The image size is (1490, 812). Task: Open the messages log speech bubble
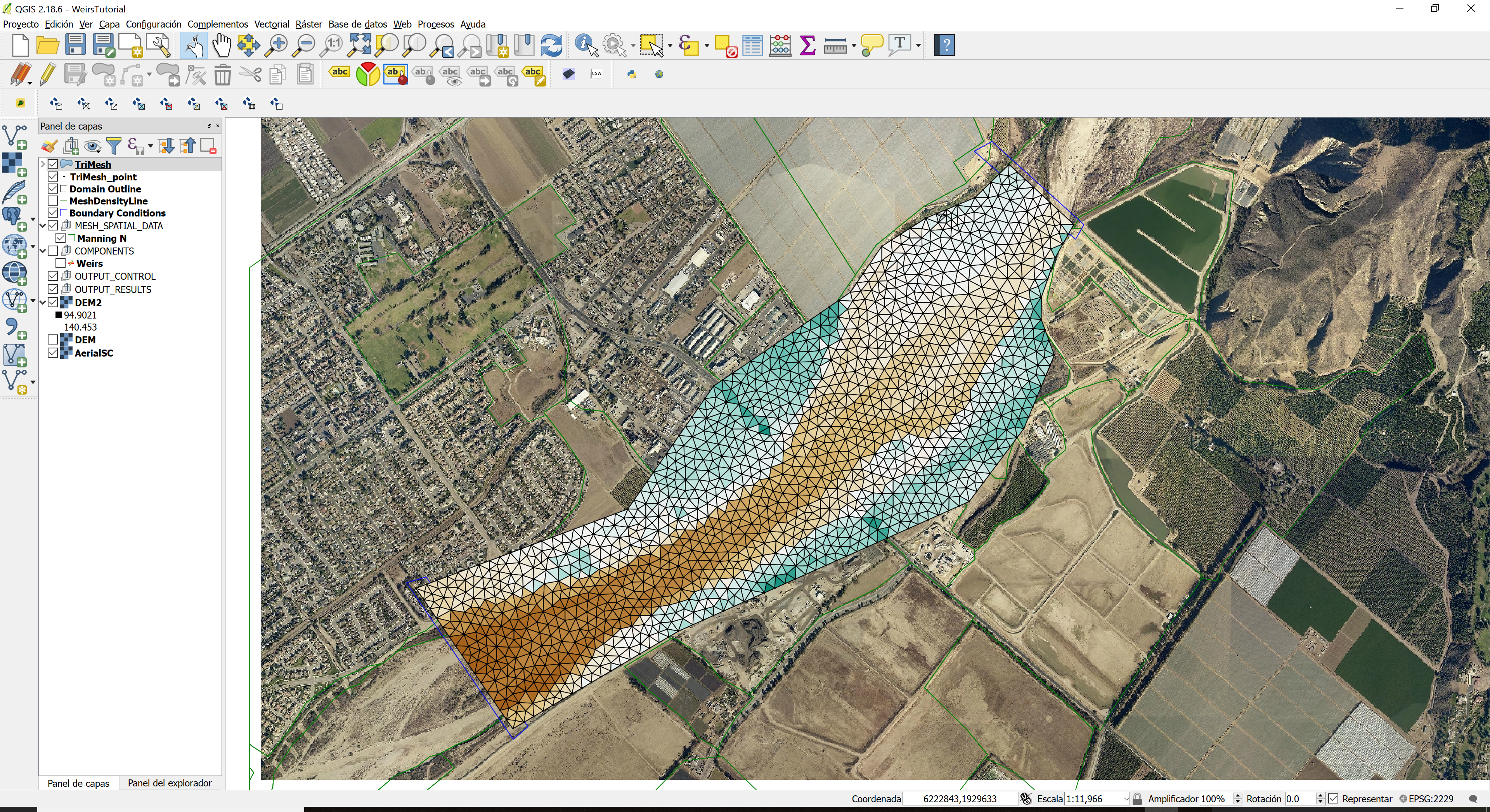pos(1473,799)
